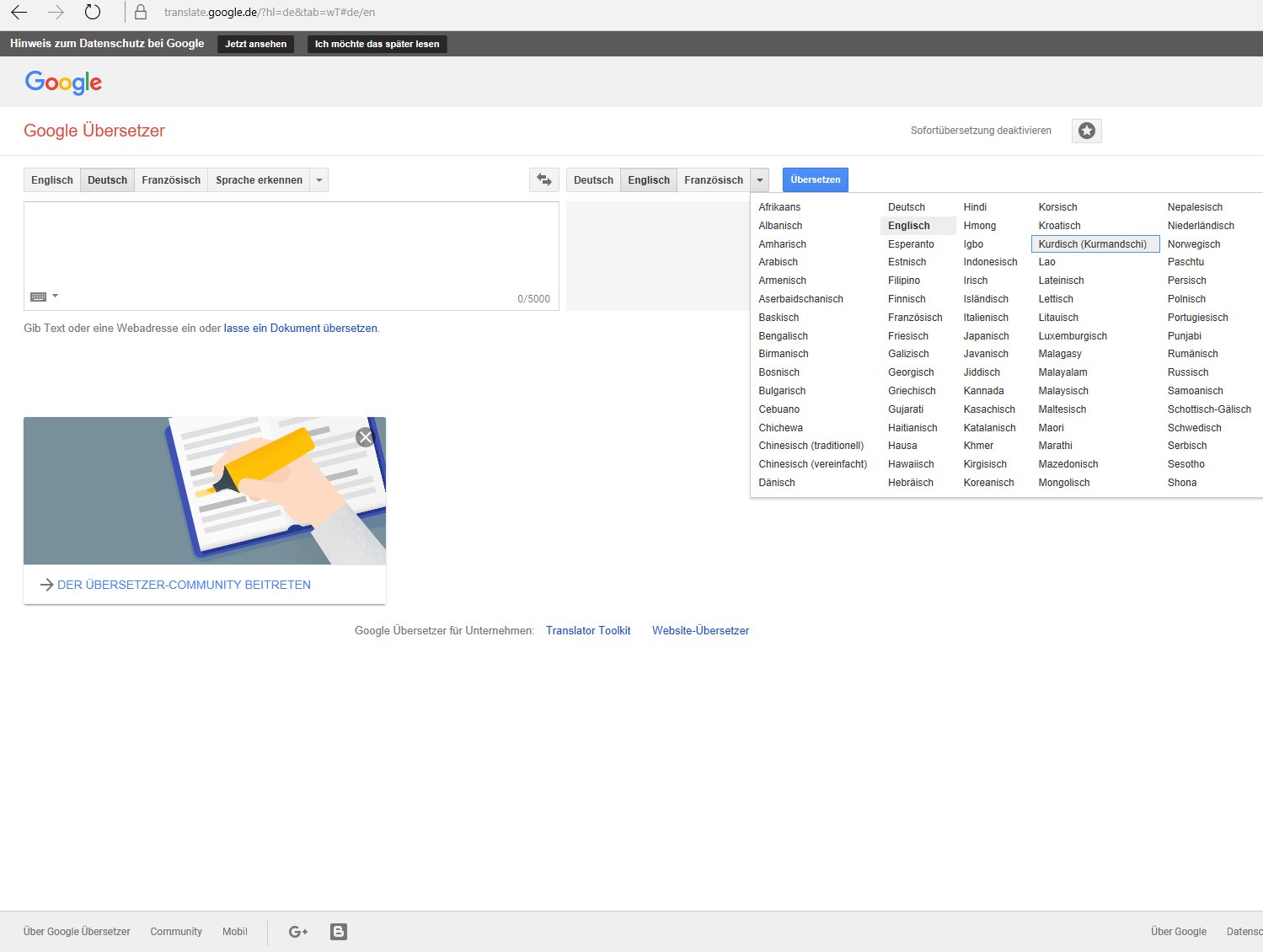Click the browser forward arrow

point(56,13)
